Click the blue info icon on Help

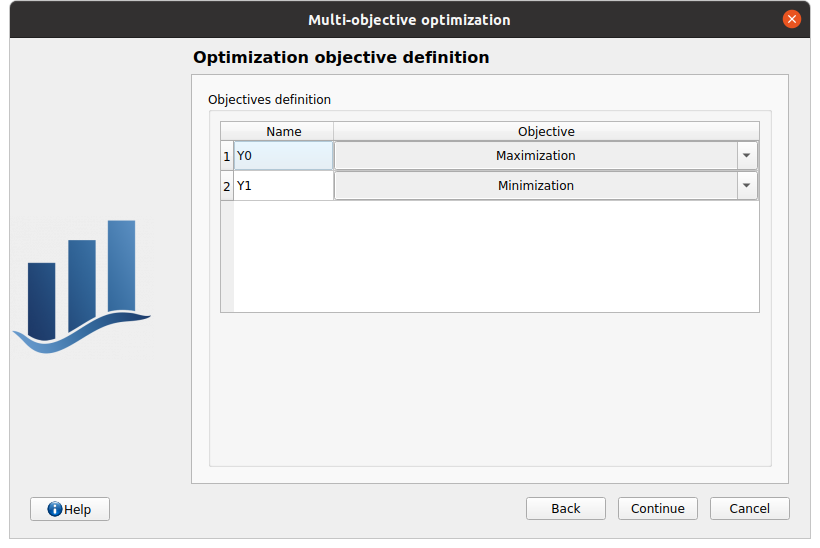55,509
